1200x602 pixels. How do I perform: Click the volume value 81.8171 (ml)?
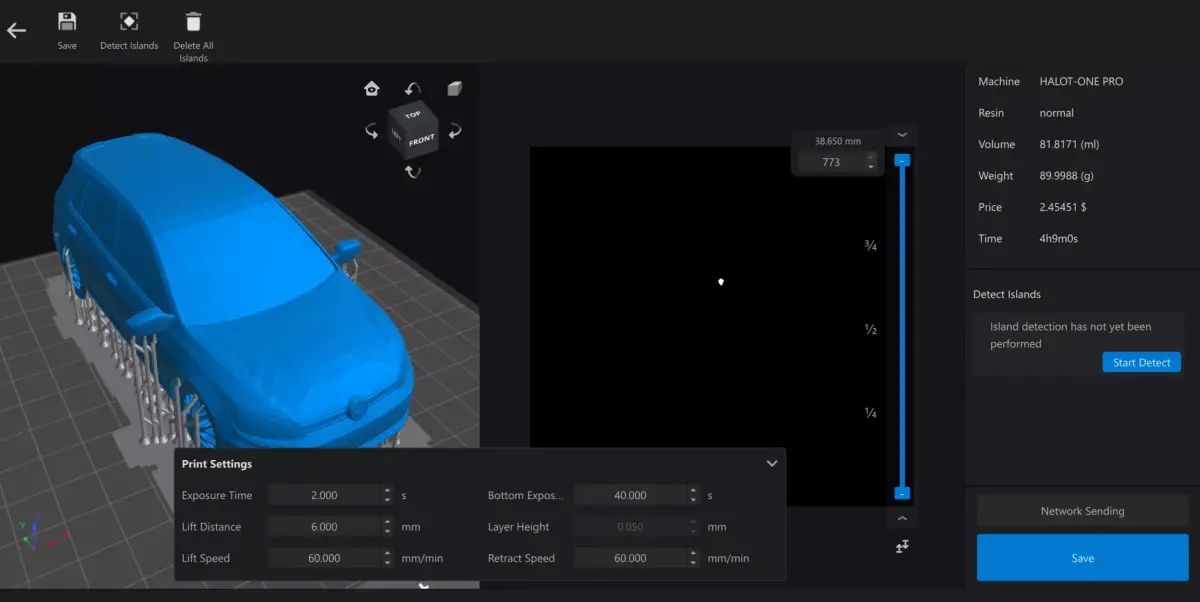pos(1069,145)
